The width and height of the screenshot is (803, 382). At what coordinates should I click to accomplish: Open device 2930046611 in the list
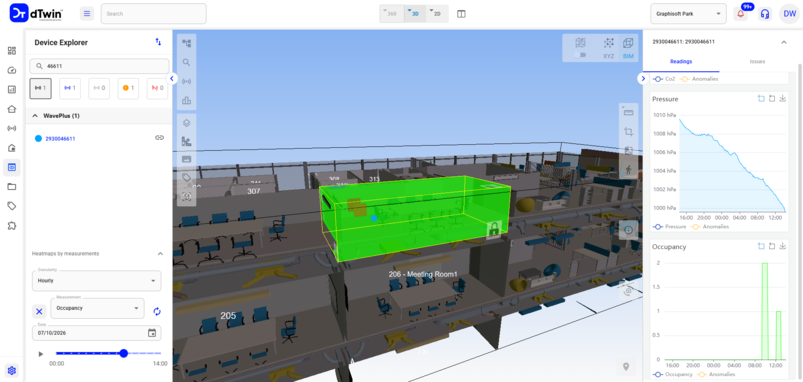(x=60, y=139)
